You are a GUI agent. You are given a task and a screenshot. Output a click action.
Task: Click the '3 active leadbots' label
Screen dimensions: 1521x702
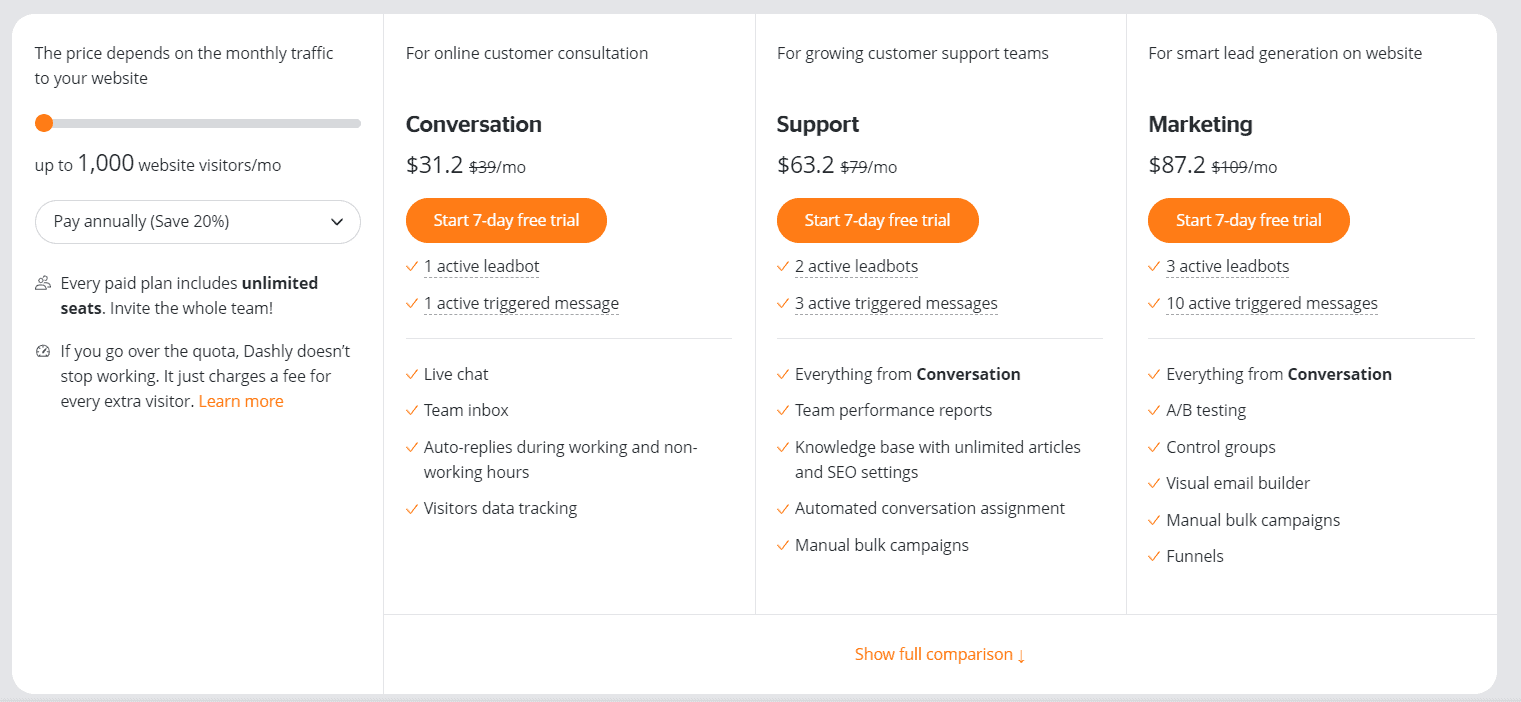[1227, 267]
